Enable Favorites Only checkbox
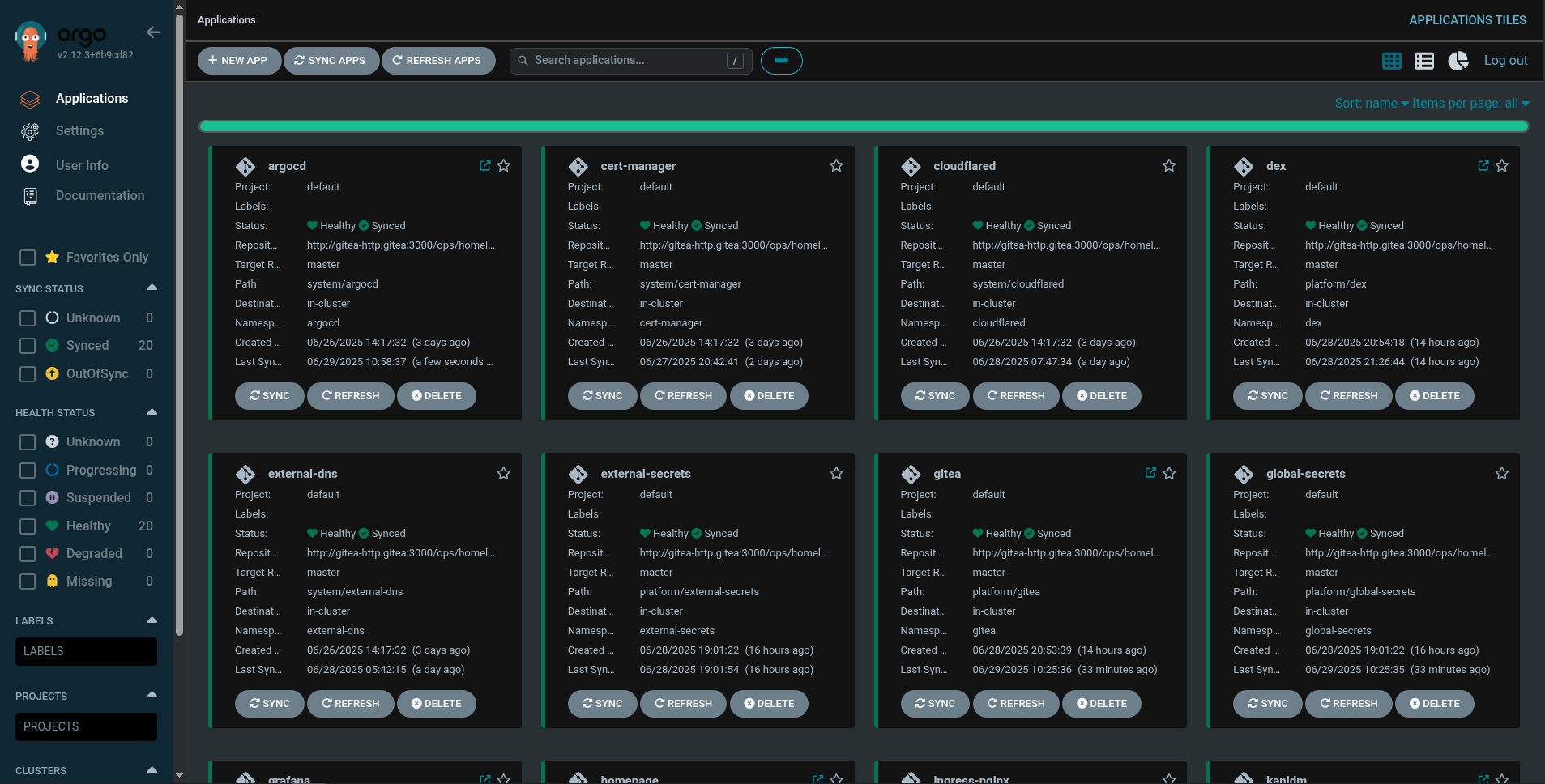 tap(28, 258)
